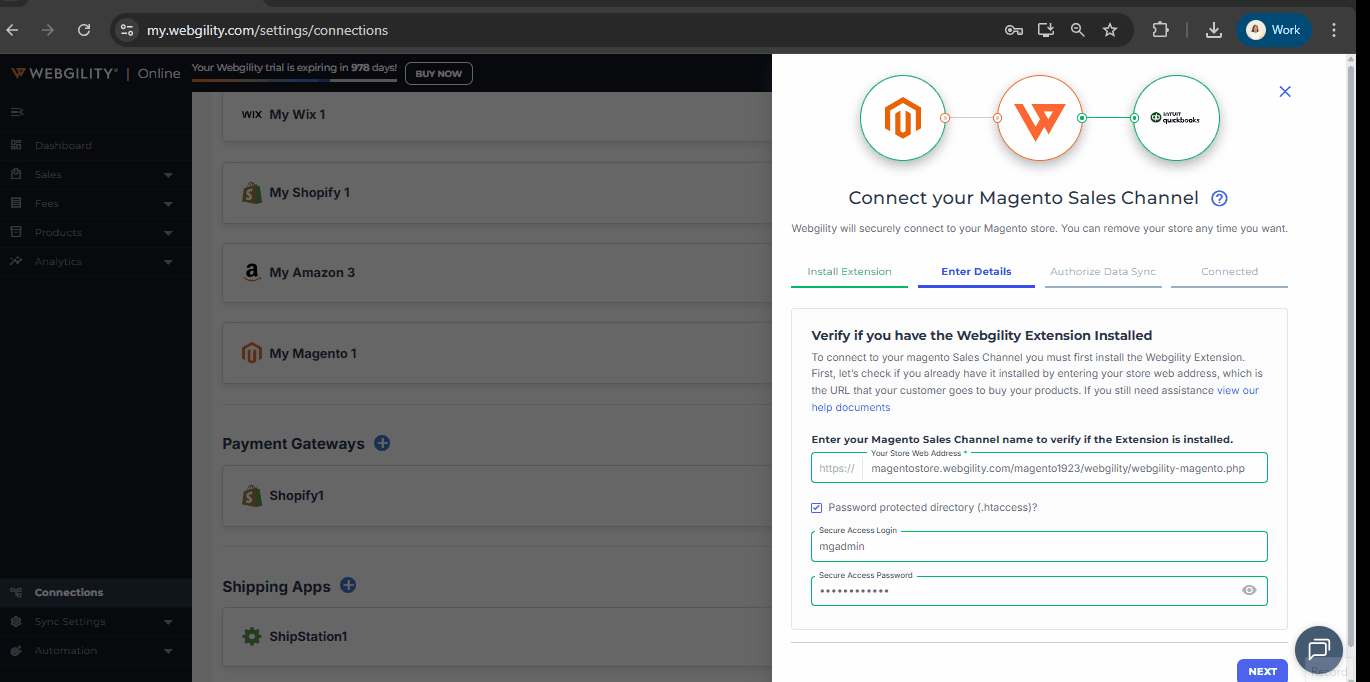
Task: Click the trial expiry progress bar
Action: 294,80
